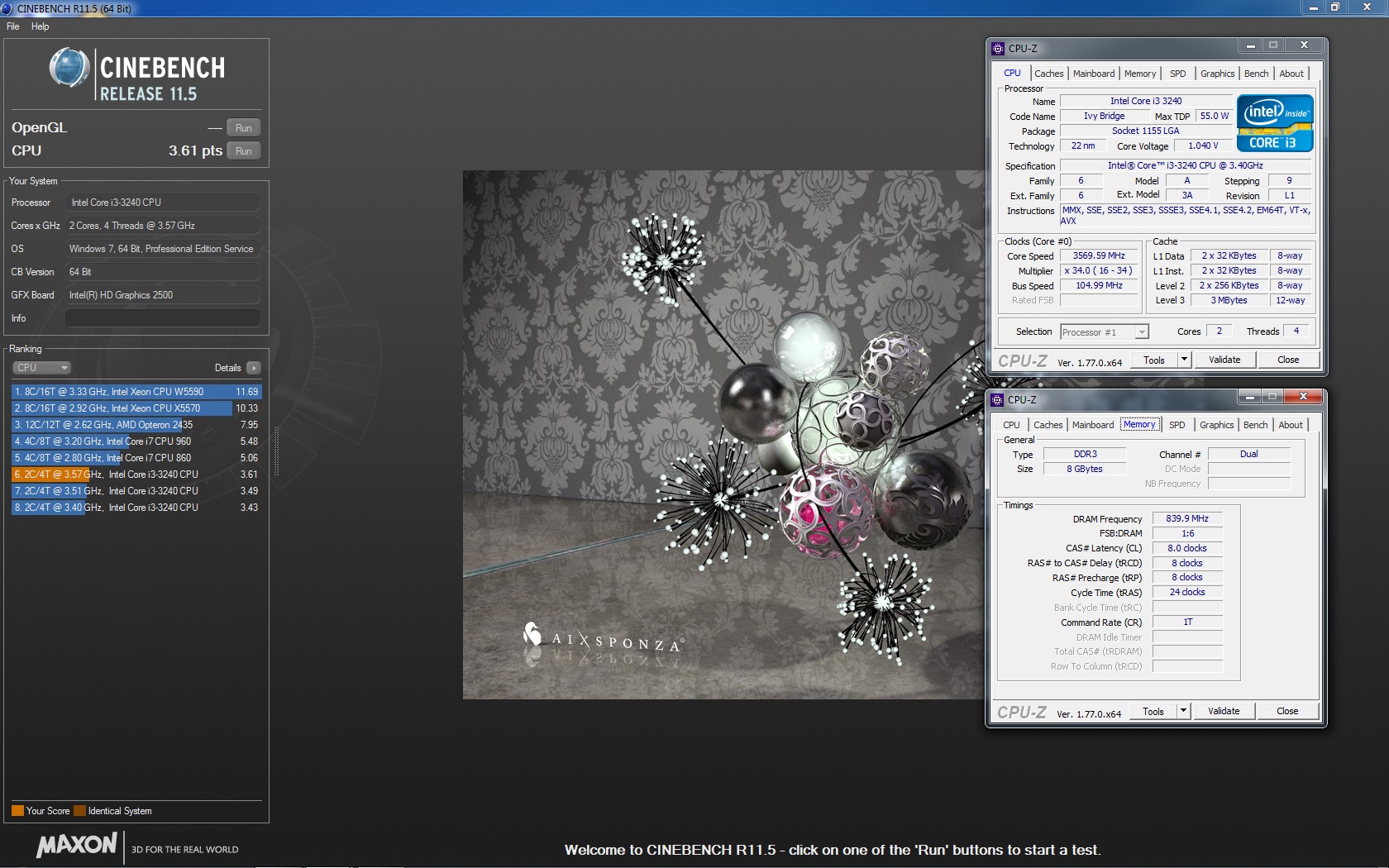Click the Info input field
The width and height of the screenshot is (1389, 868).
pyautogui.click(x=162, y=318)
